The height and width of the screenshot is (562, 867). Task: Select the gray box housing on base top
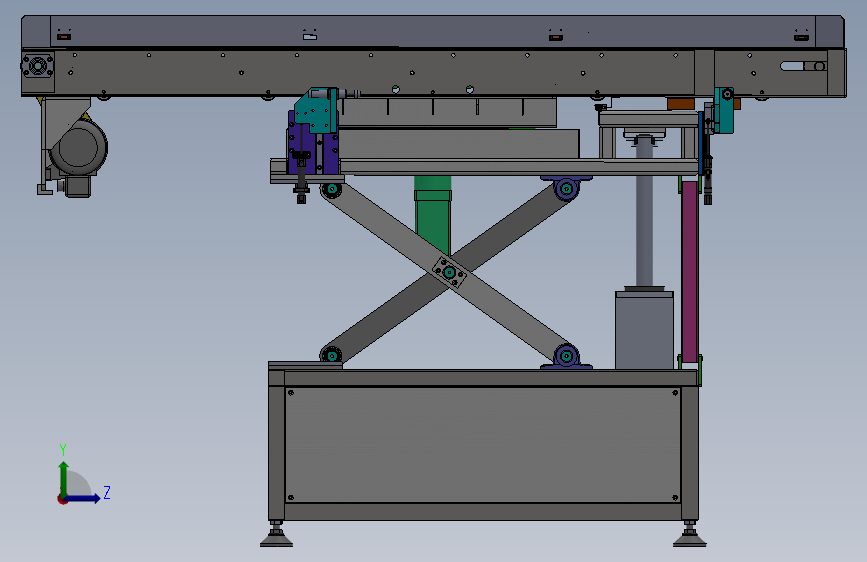click(x=644, y=330)
